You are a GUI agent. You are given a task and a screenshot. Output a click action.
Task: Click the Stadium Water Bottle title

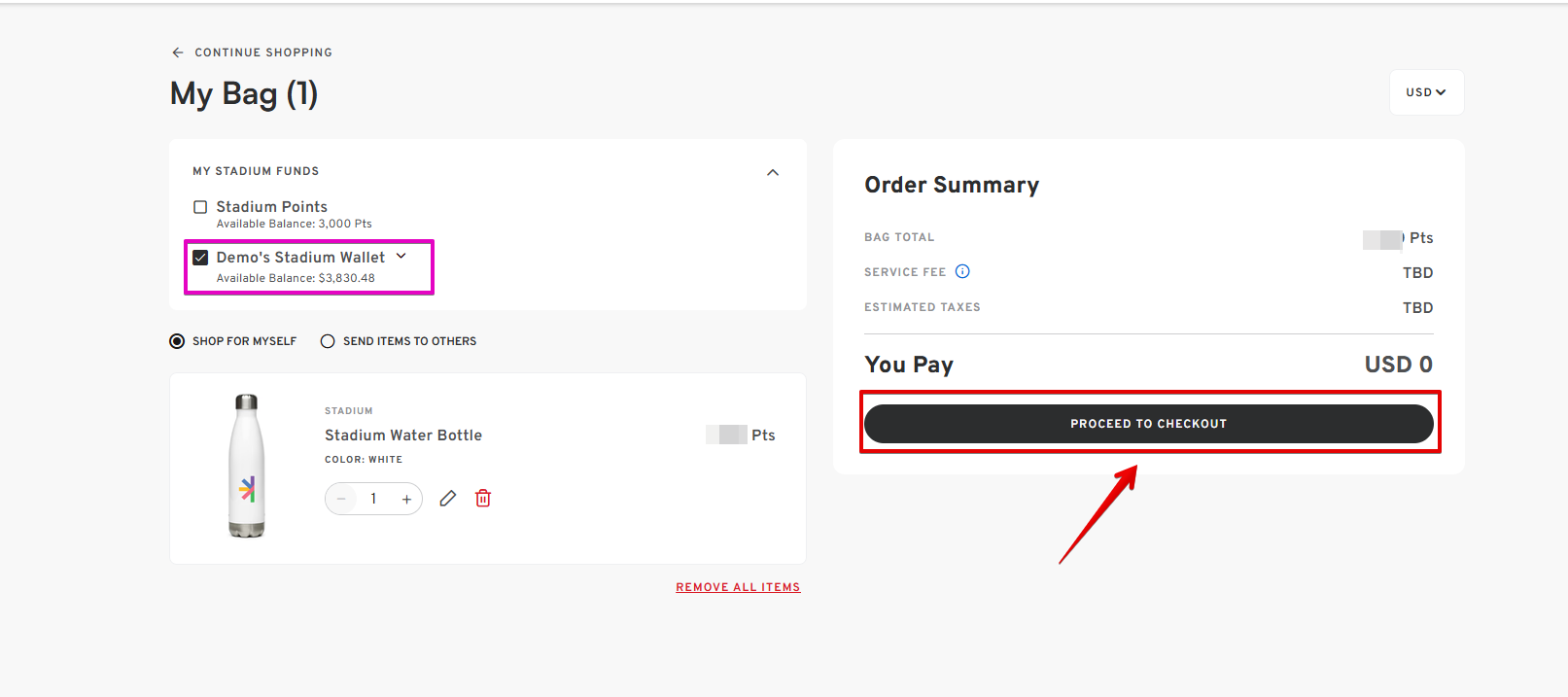(x=403, y=436)
